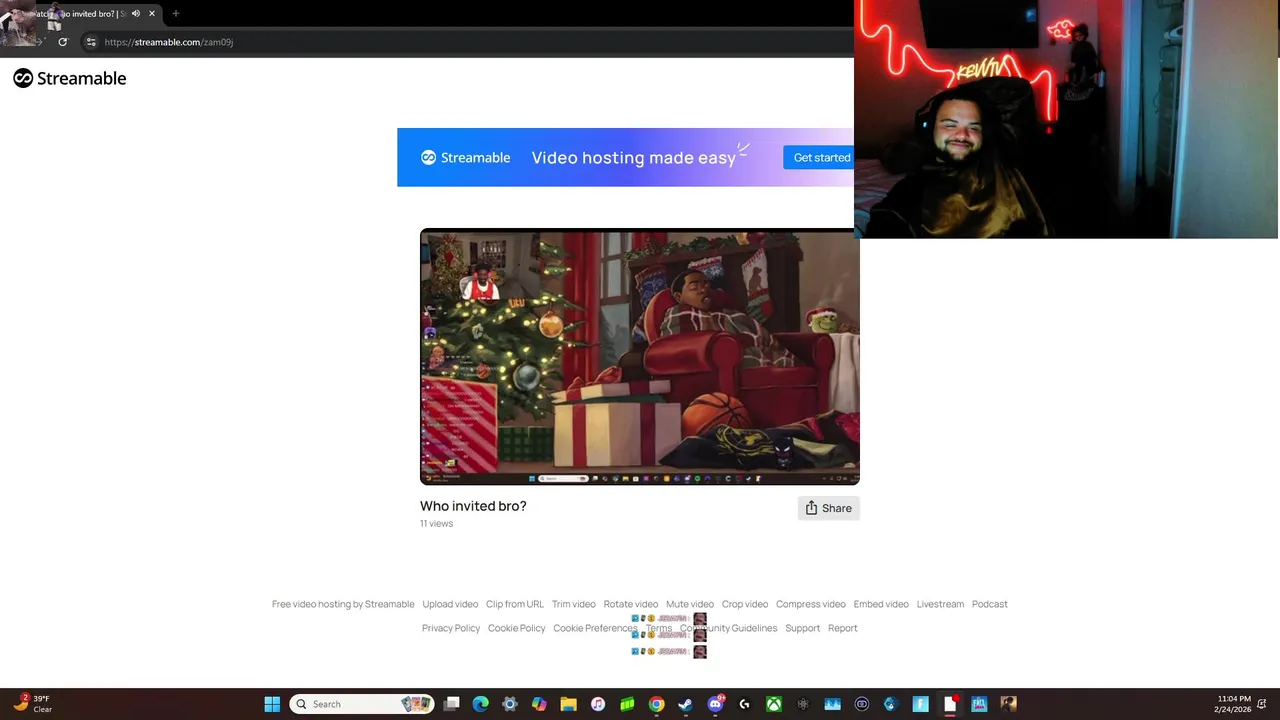
Task: Open the music app taskbar icon
Action: tap(598, 704)
